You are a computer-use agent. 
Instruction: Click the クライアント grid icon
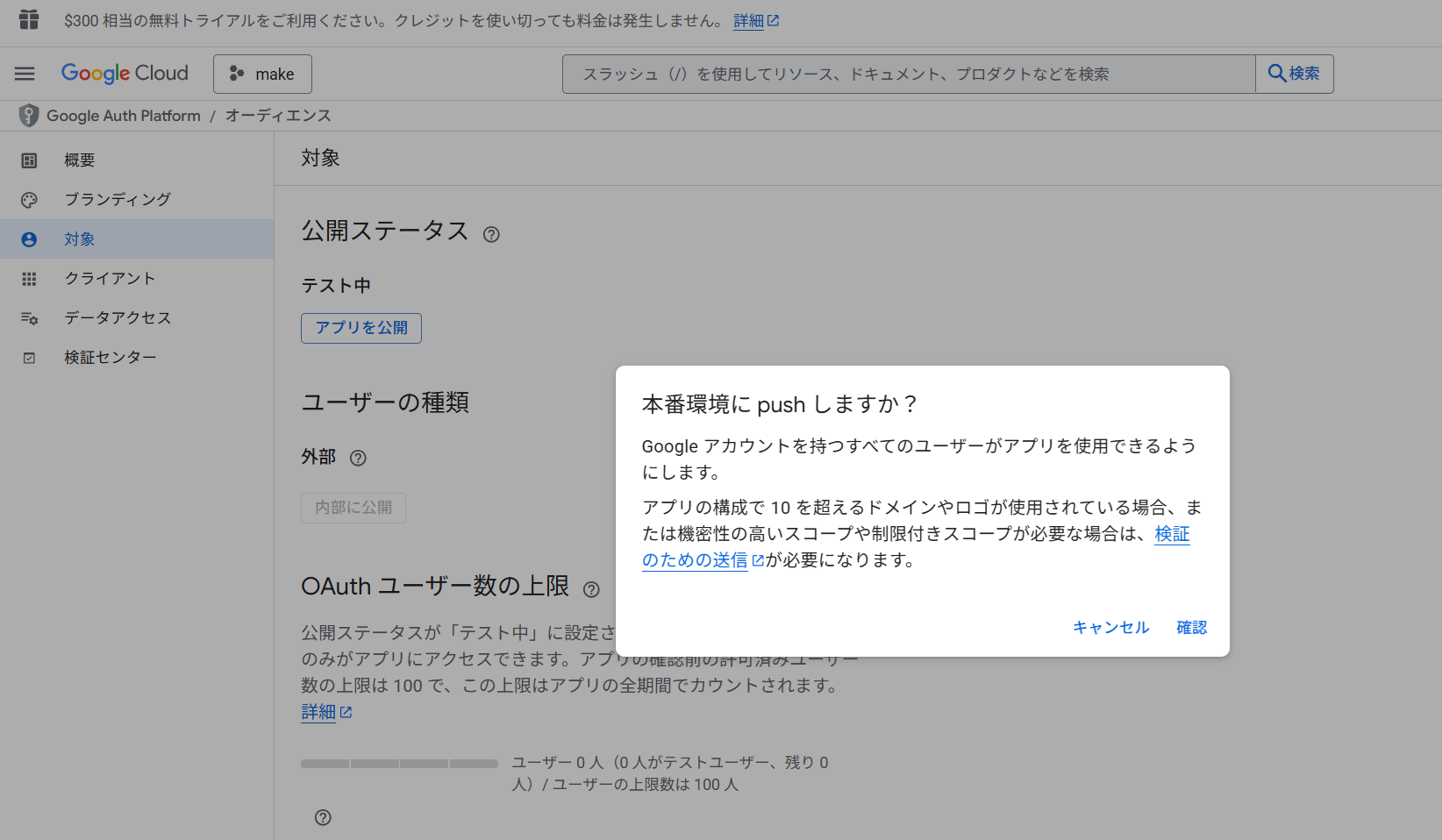pyautogui.click(x=29, y=279)
